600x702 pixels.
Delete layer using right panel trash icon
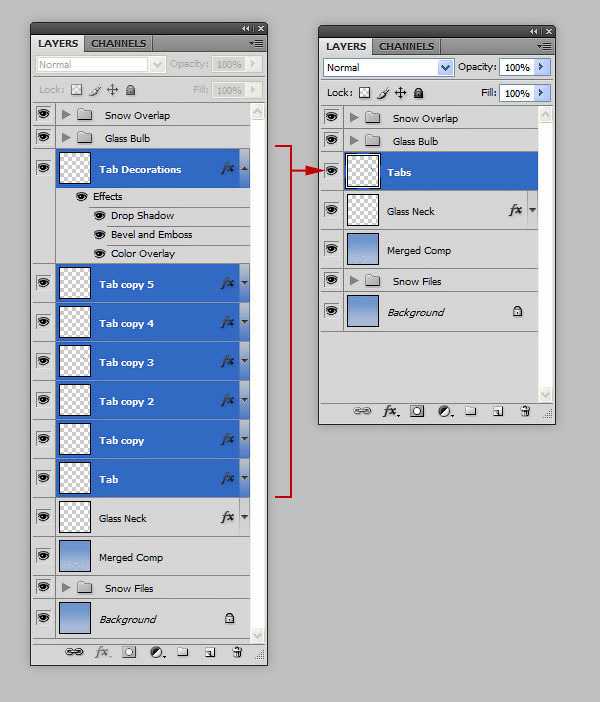pyautogui.click(x=525, y=411)
